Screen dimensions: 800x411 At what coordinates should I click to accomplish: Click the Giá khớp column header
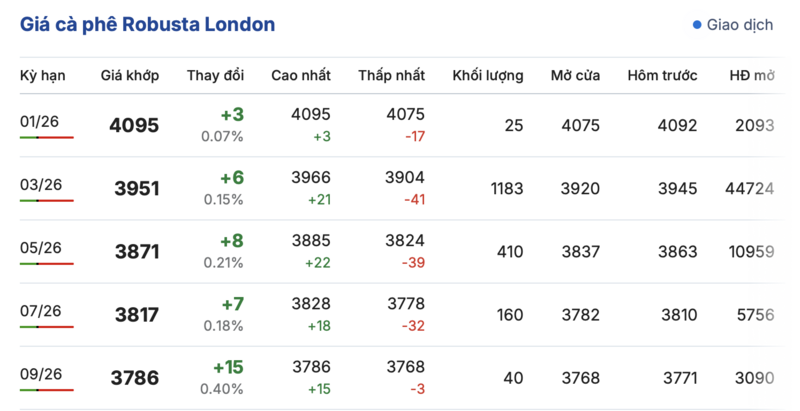(x=129, y=76)
